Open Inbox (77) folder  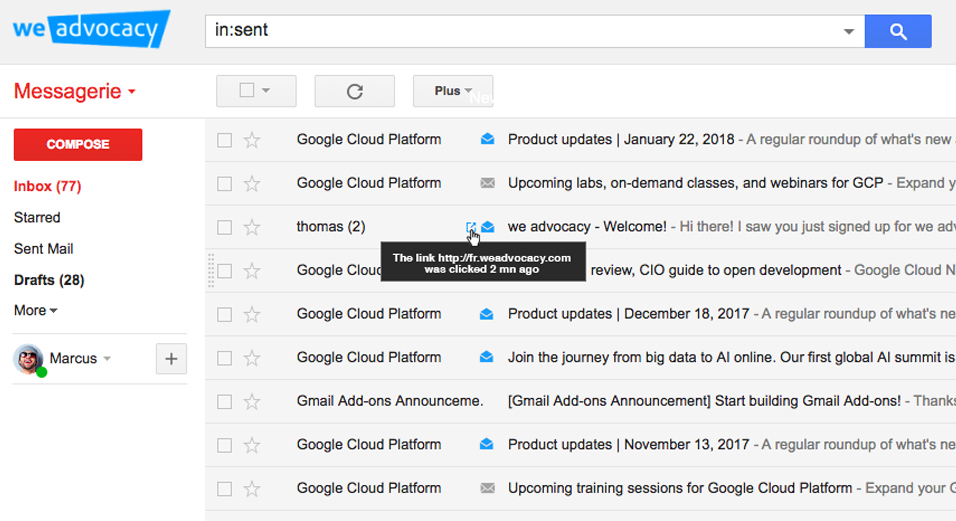point(48,186)
